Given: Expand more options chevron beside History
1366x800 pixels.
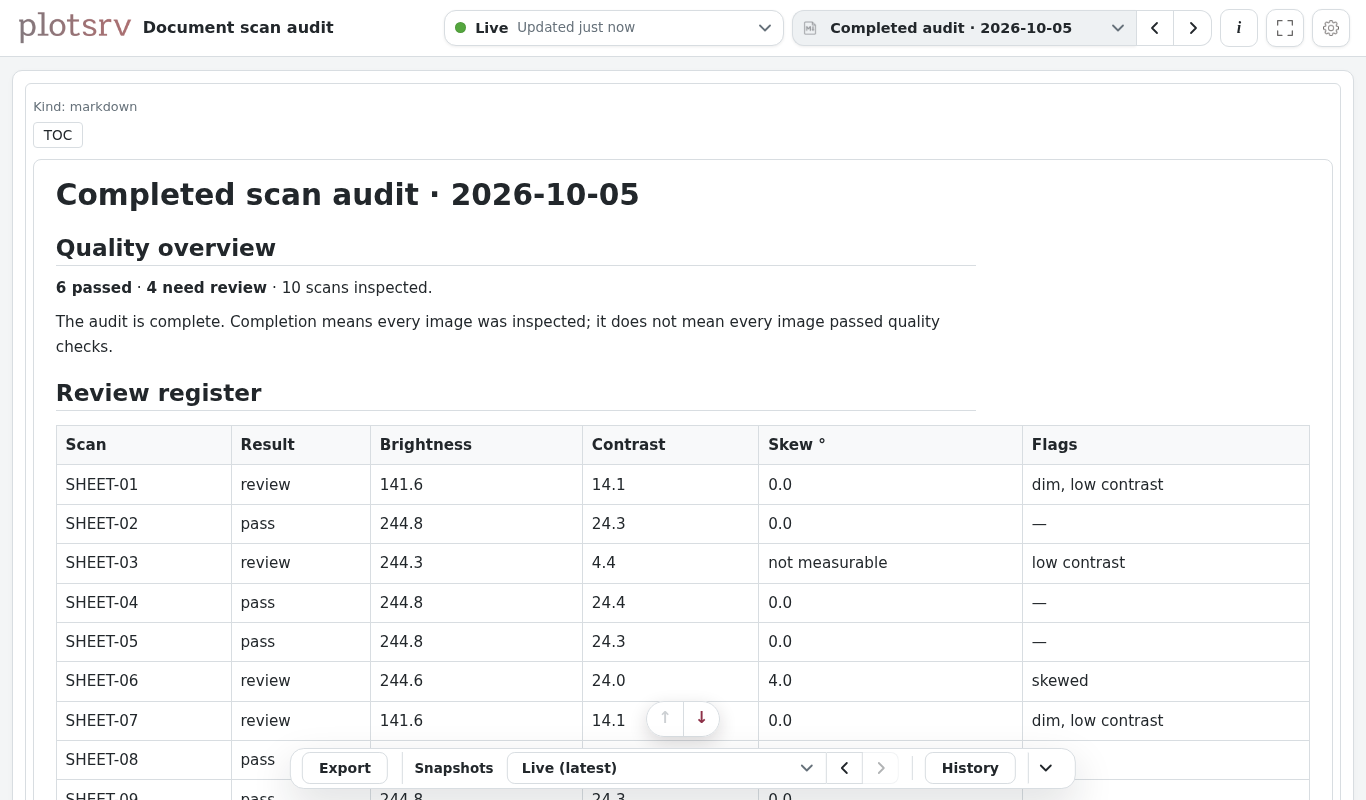Looking at the screenshot, I should coord(1046,768).
